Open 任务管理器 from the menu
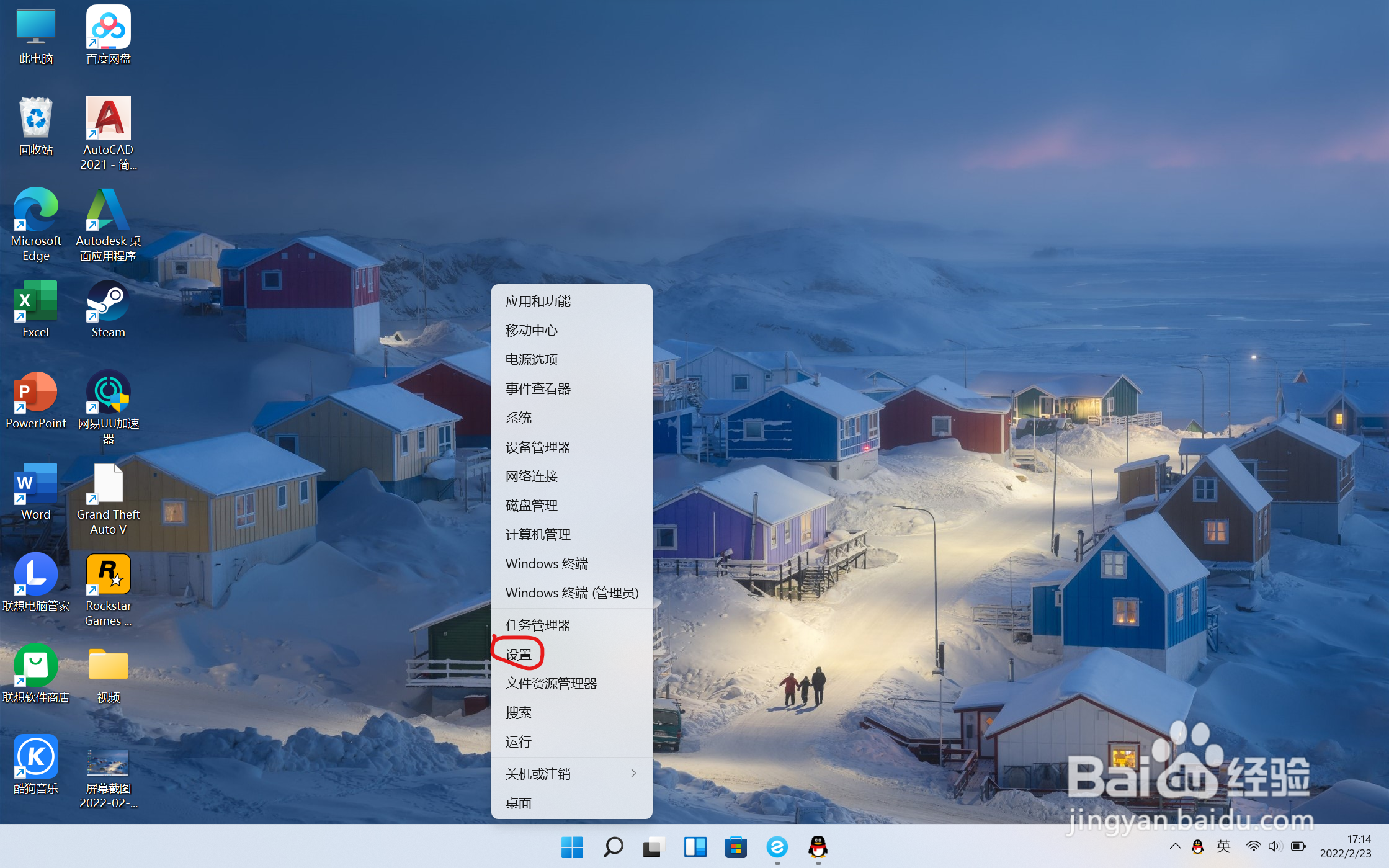 tap(538, 625)
